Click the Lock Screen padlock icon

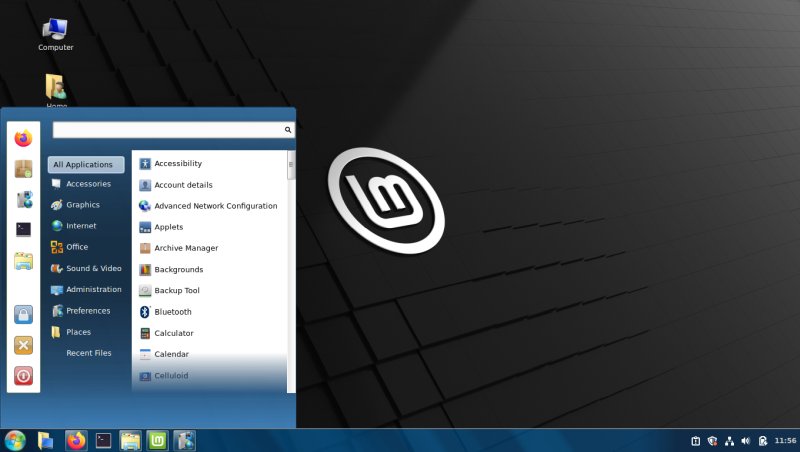click(x=23, y=314)
